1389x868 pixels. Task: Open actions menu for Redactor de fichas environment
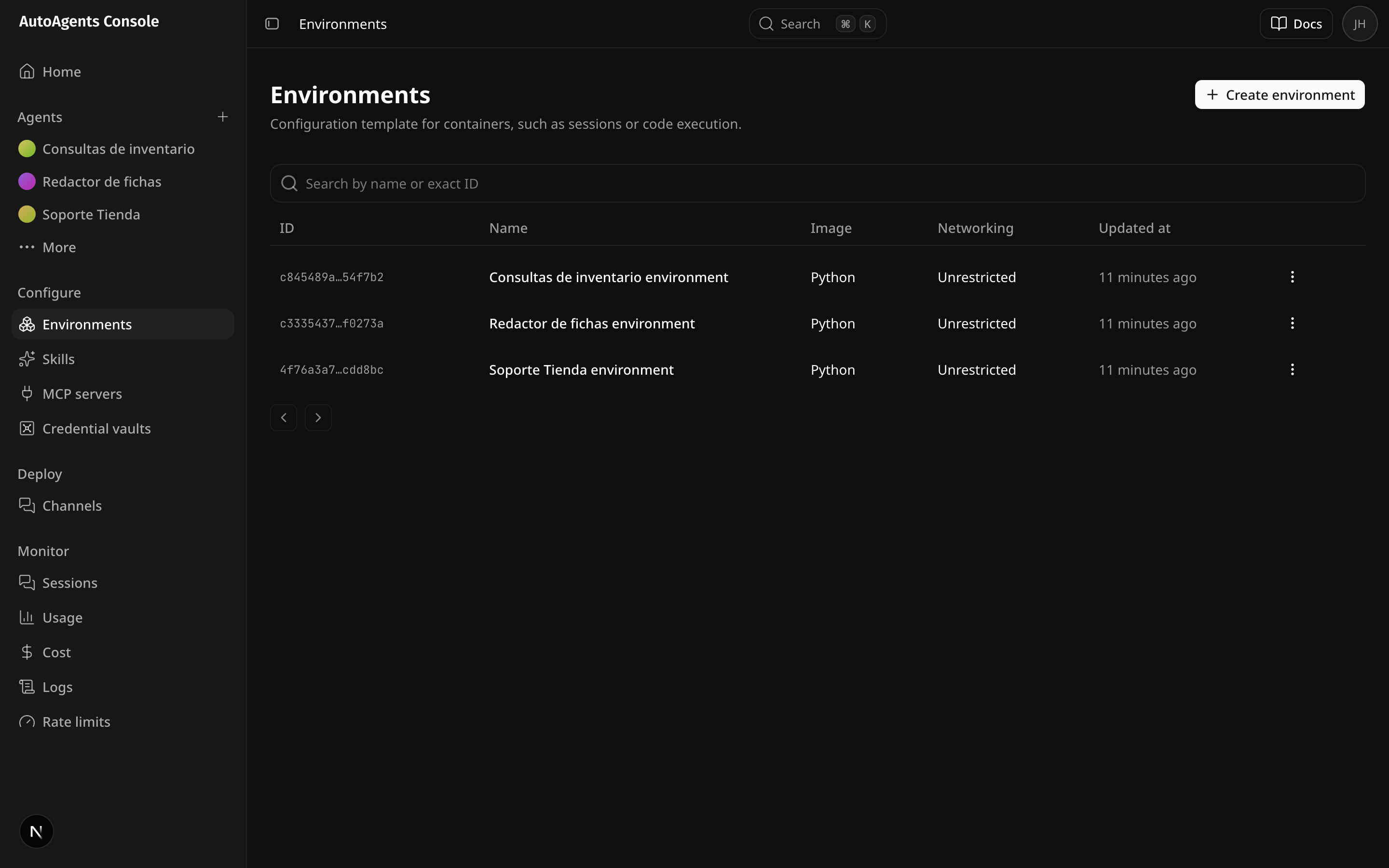point(1292,323)
